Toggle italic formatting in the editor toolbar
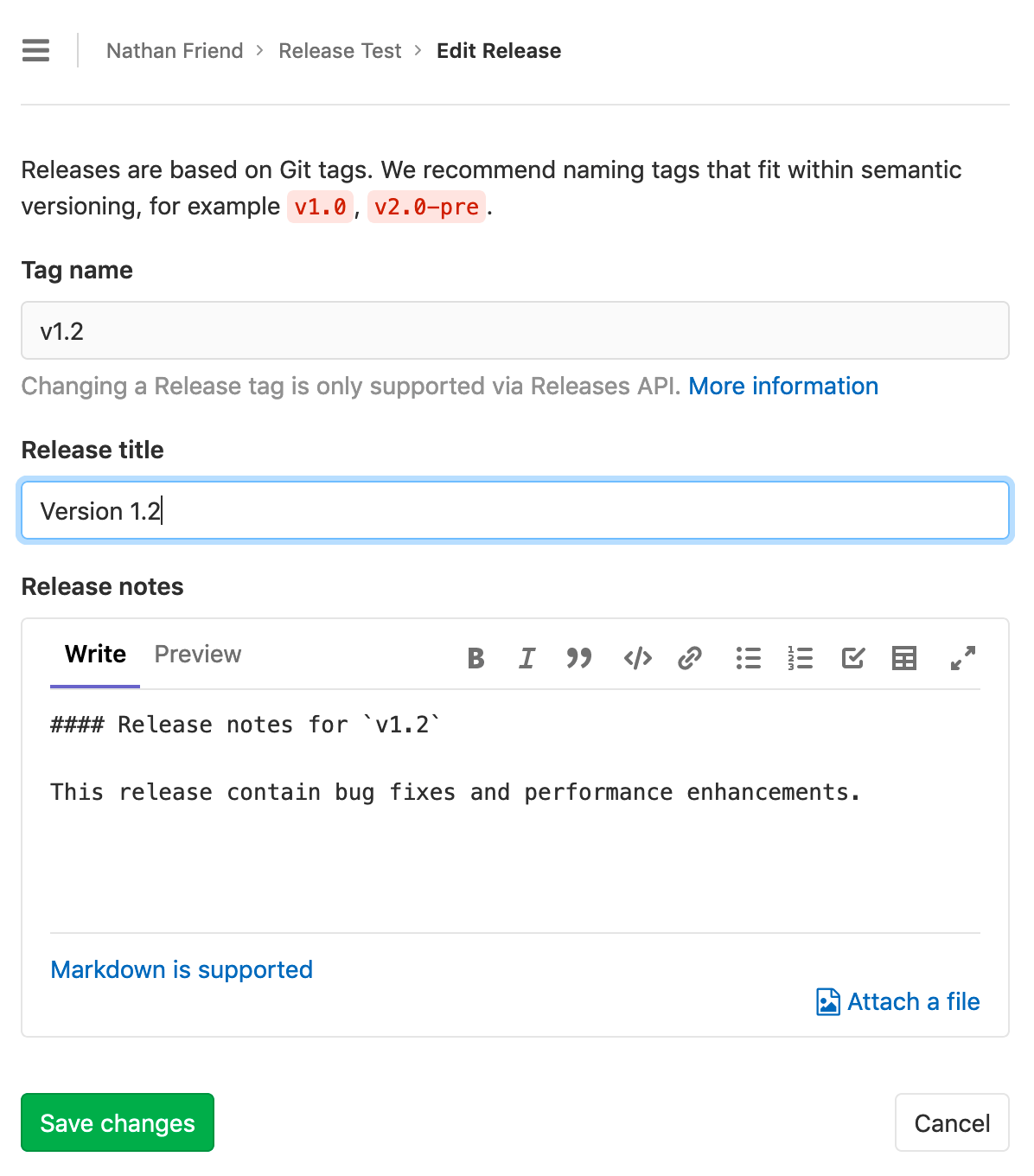This screenshot has height=1176, width=1034. click(x=527, y=658)
